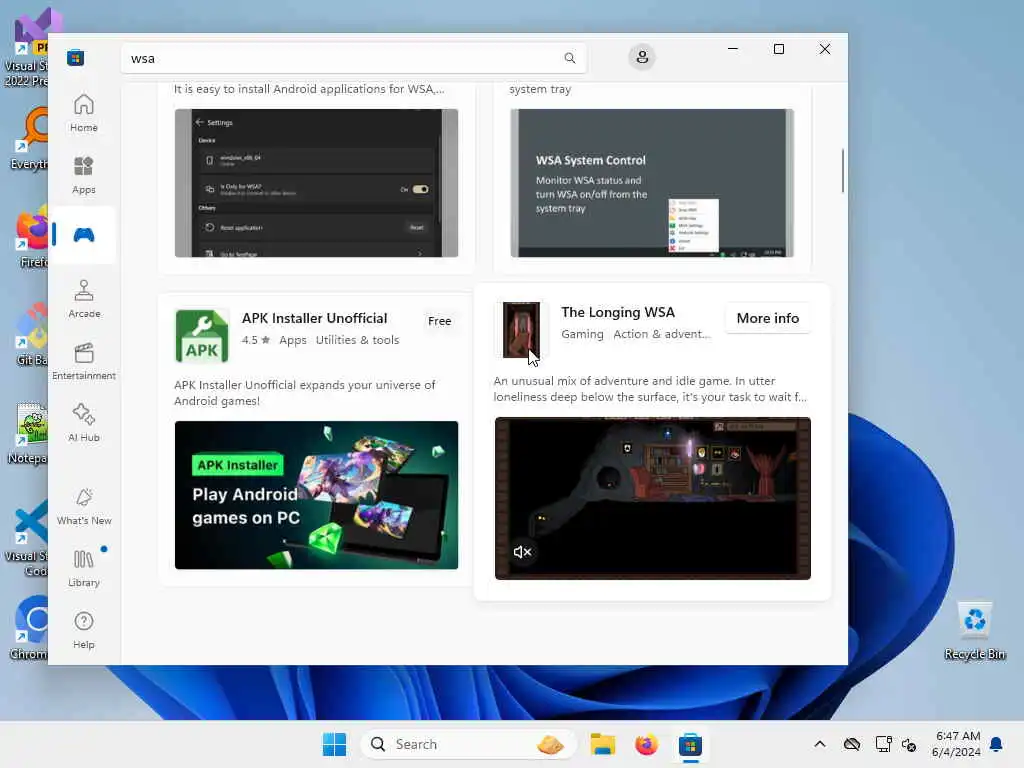Open Recycle Bin on desktop
The image size is (1024, 768).
click(974, 631)
